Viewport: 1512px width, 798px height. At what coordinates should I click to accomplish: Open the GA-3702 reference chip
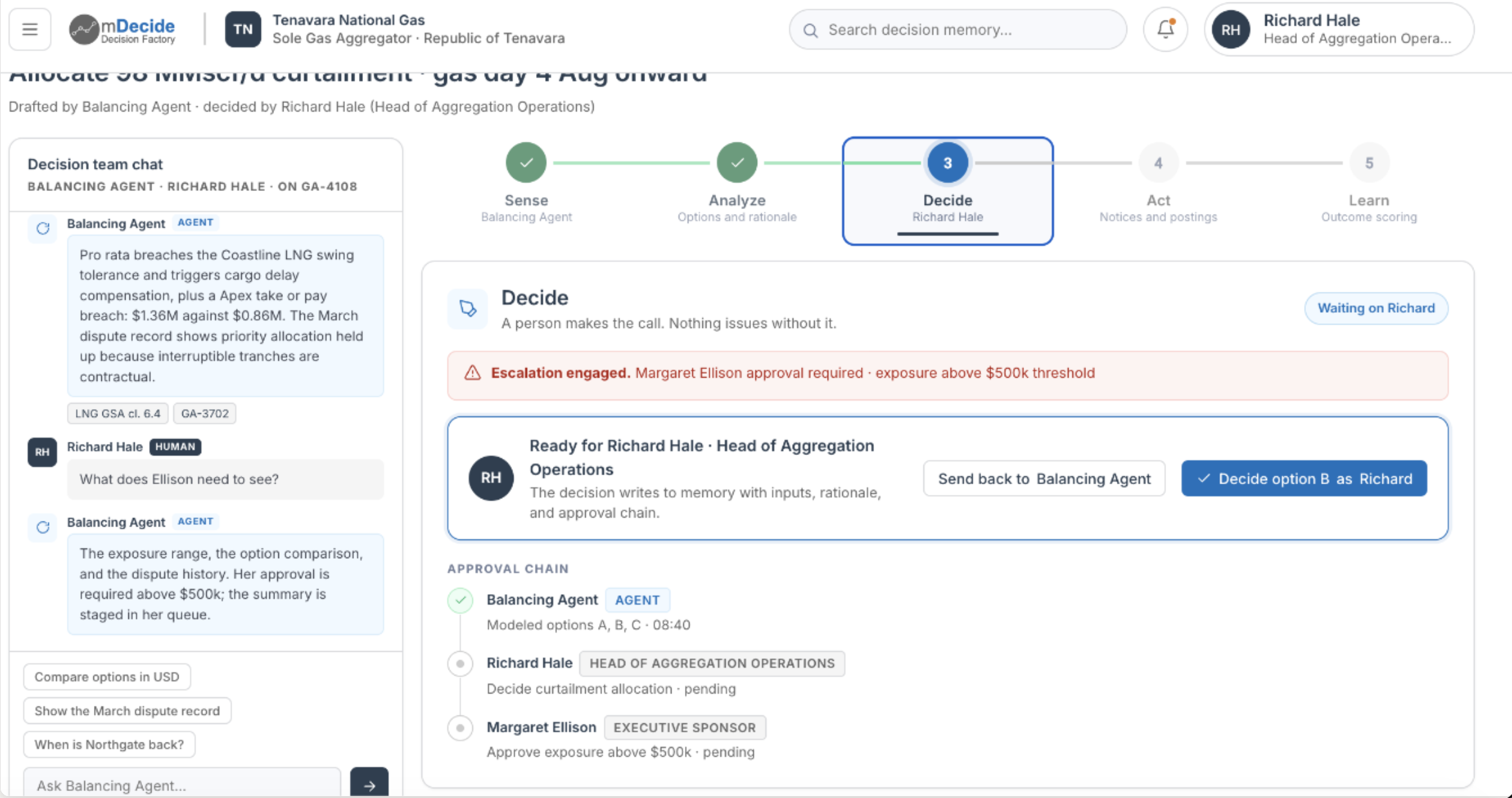coord(204,413)
